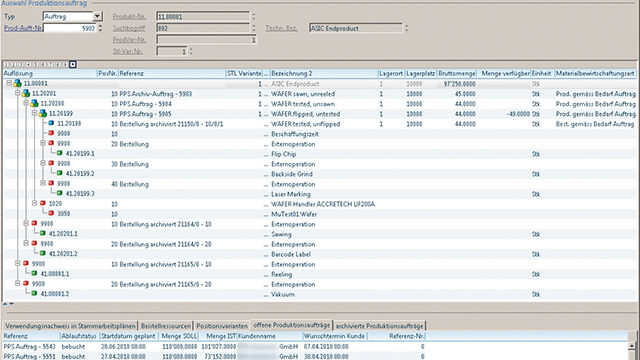Click the green icon of 41.20201.2
The width and height of the screenshot is (640, 360).
pyautogui.click(x=43, y=253)
